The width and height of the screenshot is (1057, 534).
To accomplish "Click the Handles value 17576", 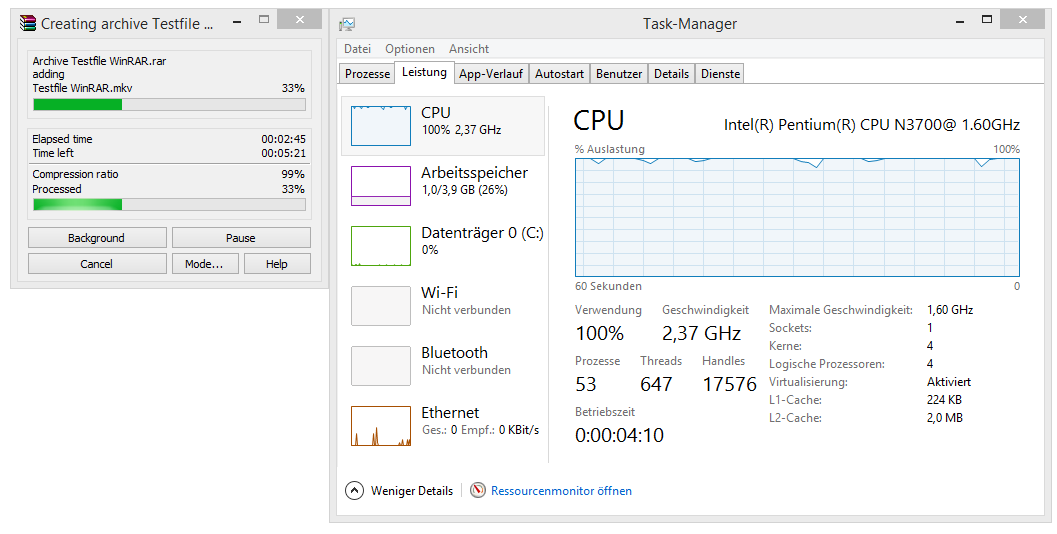I will pyautogui.click(x=729, y=384).
